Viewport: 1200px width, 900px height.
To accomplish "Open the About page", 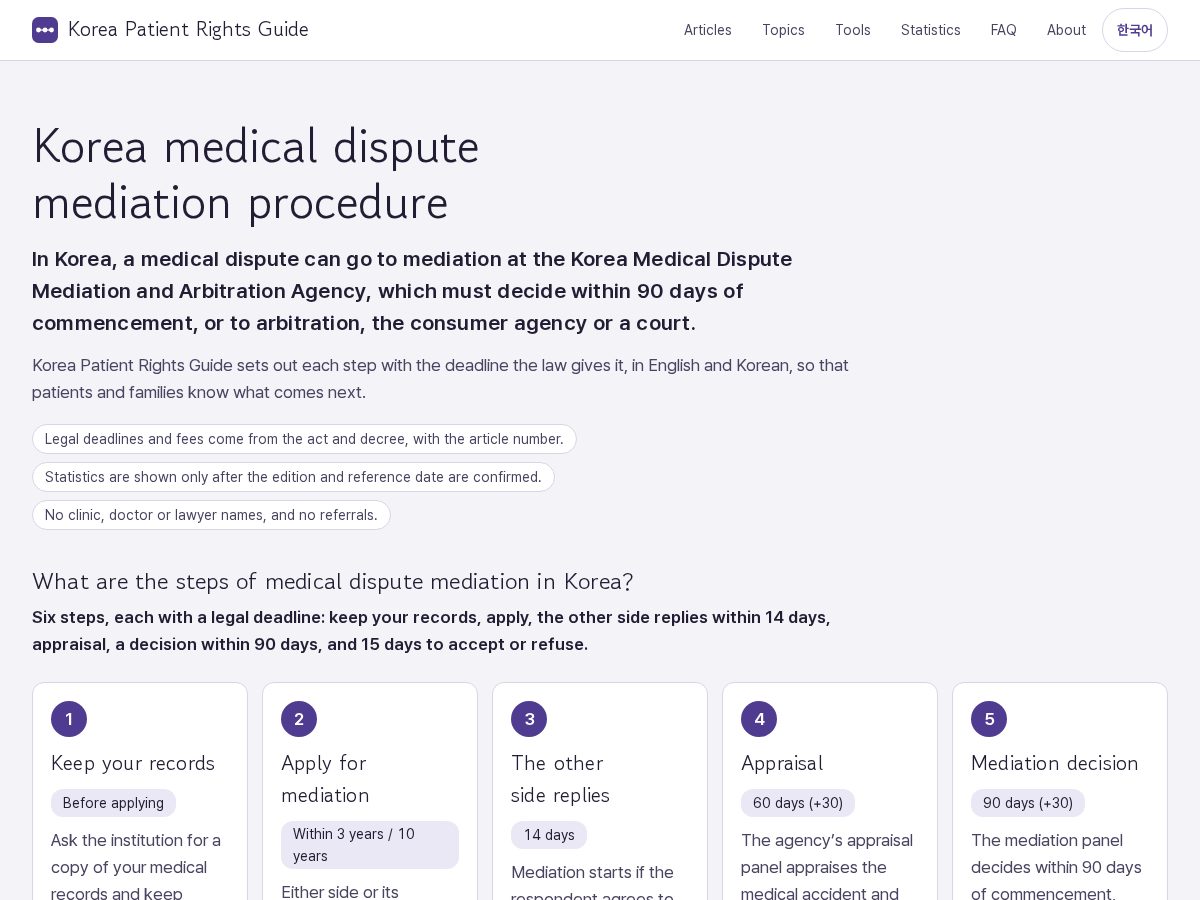I will click(1066, 30).
